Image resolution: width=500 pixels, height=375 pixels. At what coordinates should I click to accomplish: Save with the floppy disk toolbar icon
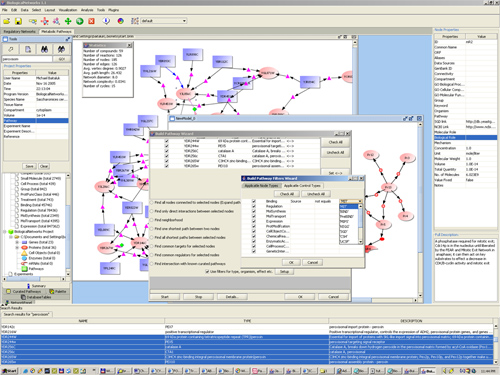[18, 21]
